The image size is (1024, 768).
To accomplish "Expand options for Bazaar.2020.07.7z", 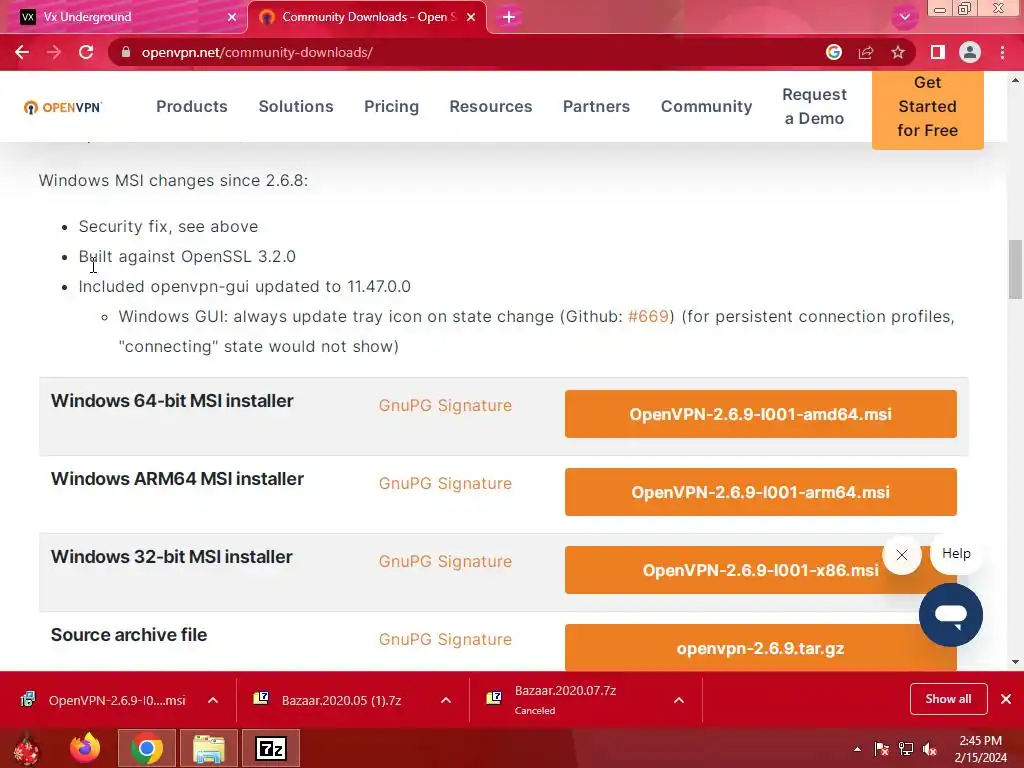I will 679,700.
